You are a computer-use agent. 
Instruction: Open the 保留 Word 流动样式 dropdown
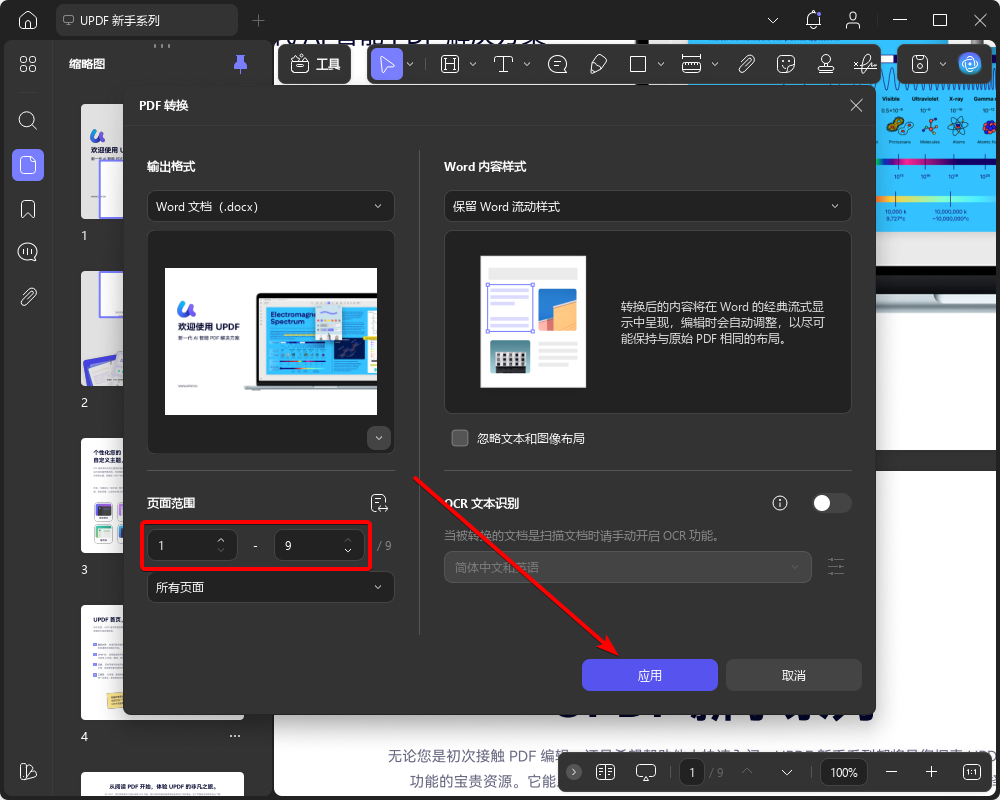(x=647, y=206)
